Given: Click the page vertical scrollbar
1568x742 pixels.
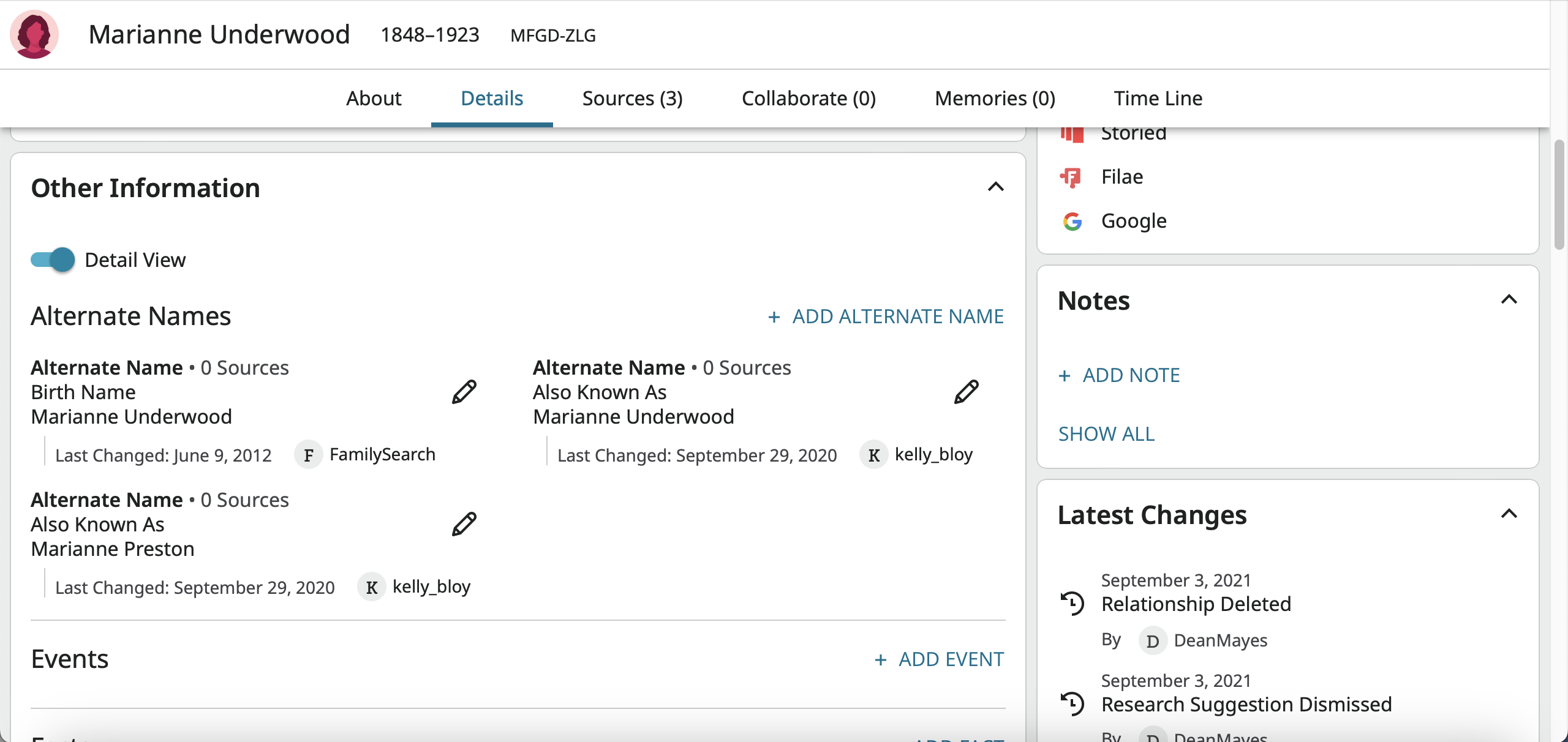Looking at the screenshot, I should (x=1559, y=195).
